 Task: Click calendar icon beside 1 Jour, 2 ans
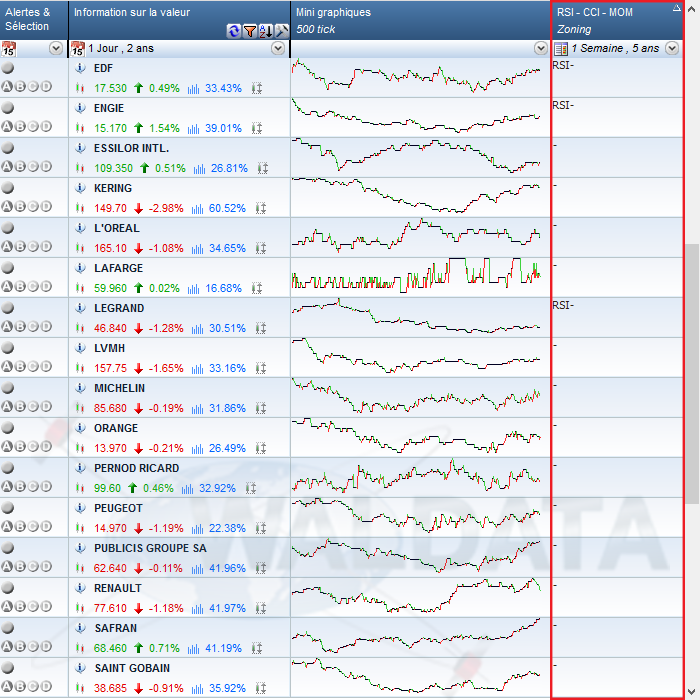(x=78, y=48)
